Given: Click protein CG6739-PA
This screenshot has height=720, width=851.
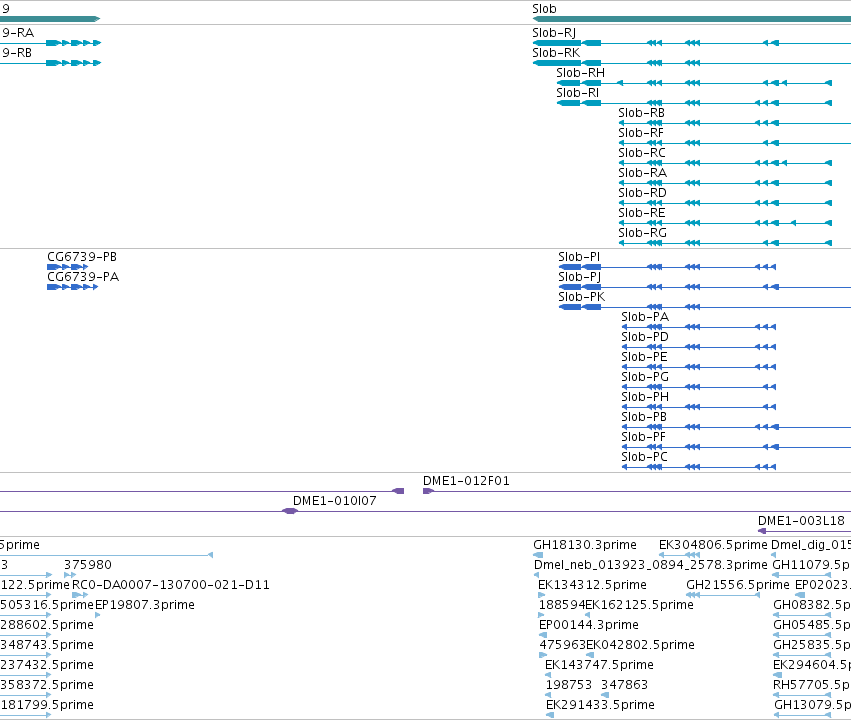Looking at the screenshot, I should [82, 277].
